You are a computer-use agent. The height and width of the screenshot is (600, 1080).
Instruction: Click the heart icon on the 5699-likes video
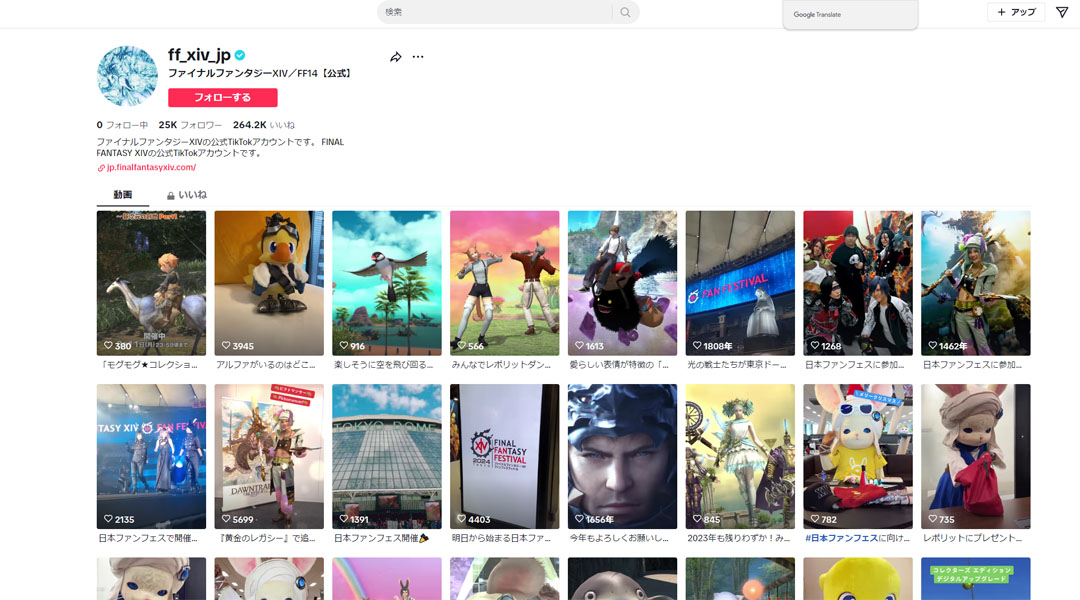click(x=226, y=520)
